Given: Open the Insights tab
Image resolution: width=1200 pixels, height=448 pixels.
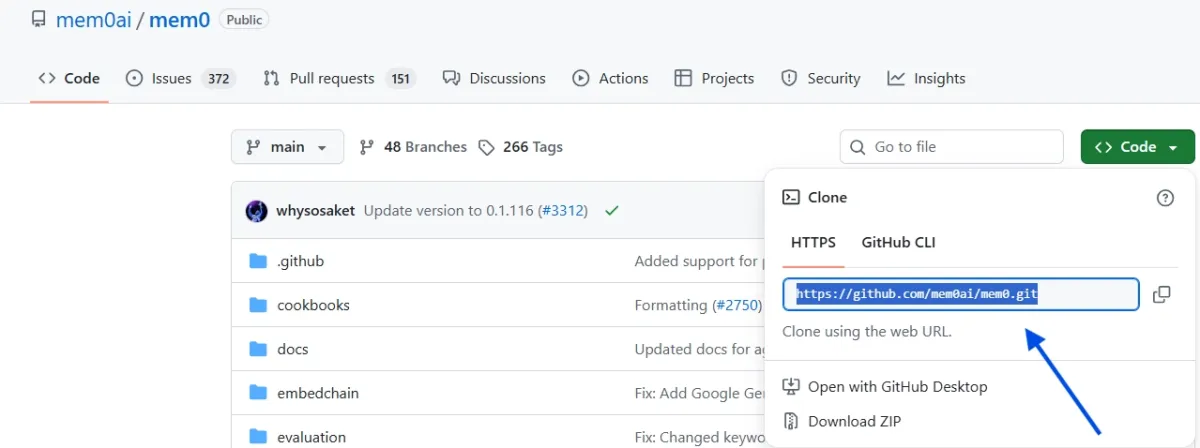Looking at the screenshot, I should point(926,78).
